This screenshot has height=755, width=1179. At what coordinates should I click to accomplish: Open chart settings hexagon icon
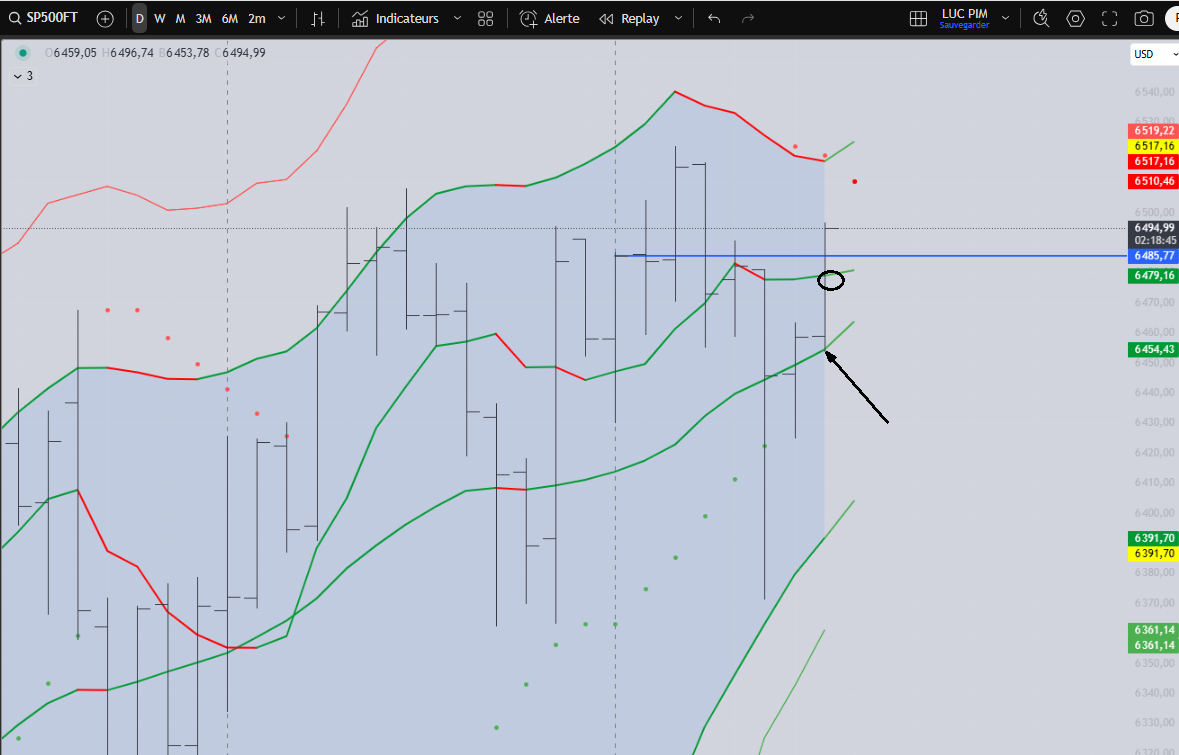point(1075,19)
